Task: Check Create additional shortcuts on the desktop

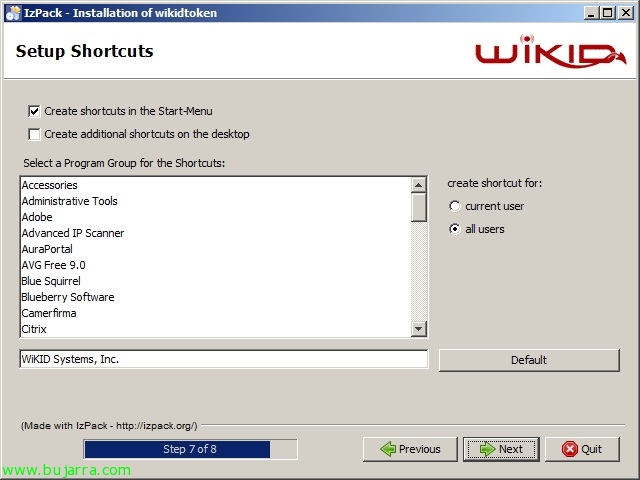Action: point(34,134)
